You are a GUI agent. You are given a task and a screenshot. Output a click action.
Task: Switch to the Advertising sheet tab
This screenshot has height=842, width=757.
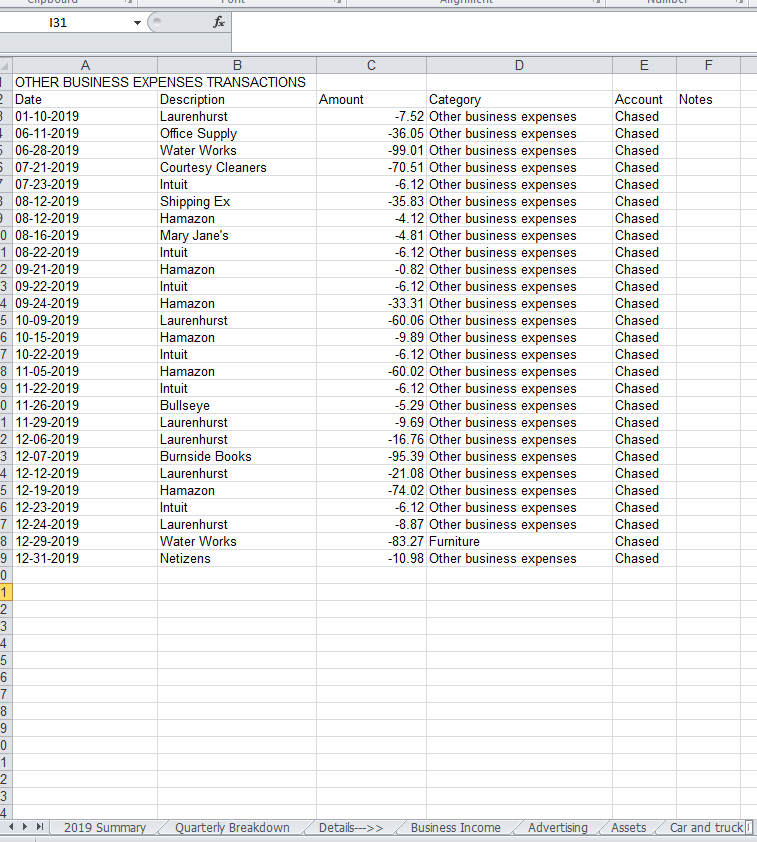click(558, 828)
